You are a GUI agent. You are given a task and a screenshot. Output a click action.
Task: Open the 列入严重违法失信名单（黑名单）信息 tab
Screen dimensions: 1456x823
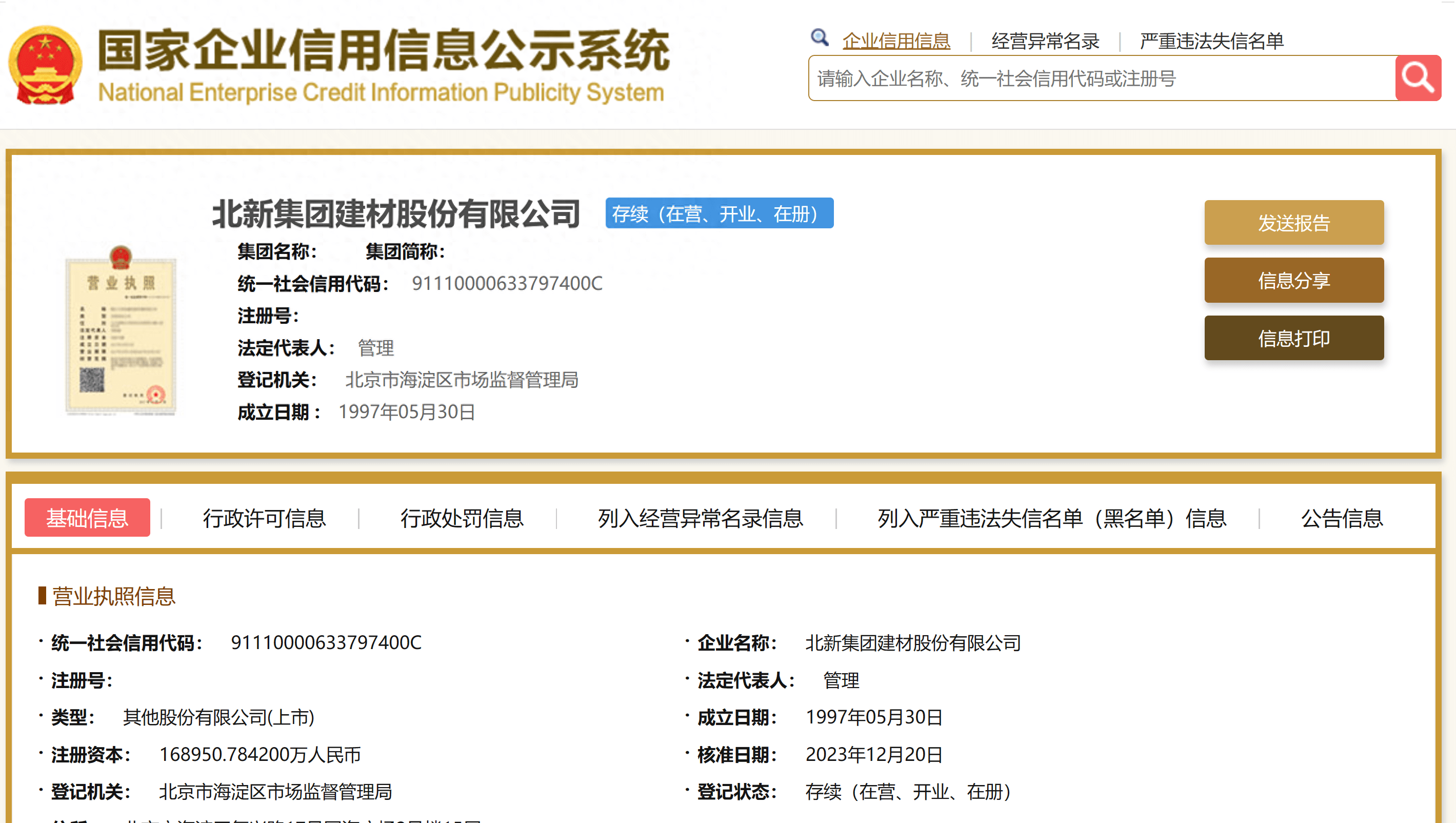click(1051, 518)
